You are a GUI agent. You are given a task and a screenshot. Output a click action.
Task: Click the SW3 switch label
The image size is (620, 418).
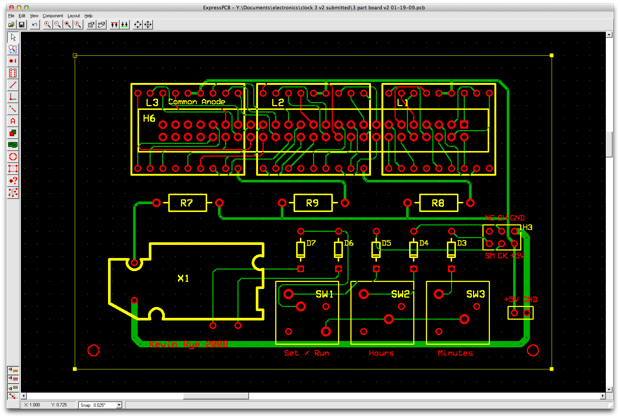475,294
